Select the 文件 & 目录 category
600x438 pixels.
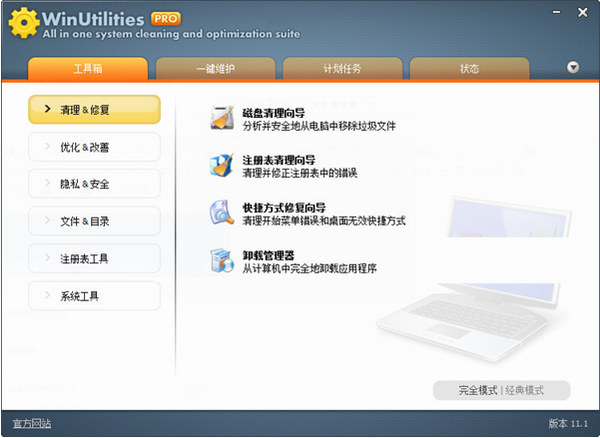pyautogui.click(x=94, y=221)
